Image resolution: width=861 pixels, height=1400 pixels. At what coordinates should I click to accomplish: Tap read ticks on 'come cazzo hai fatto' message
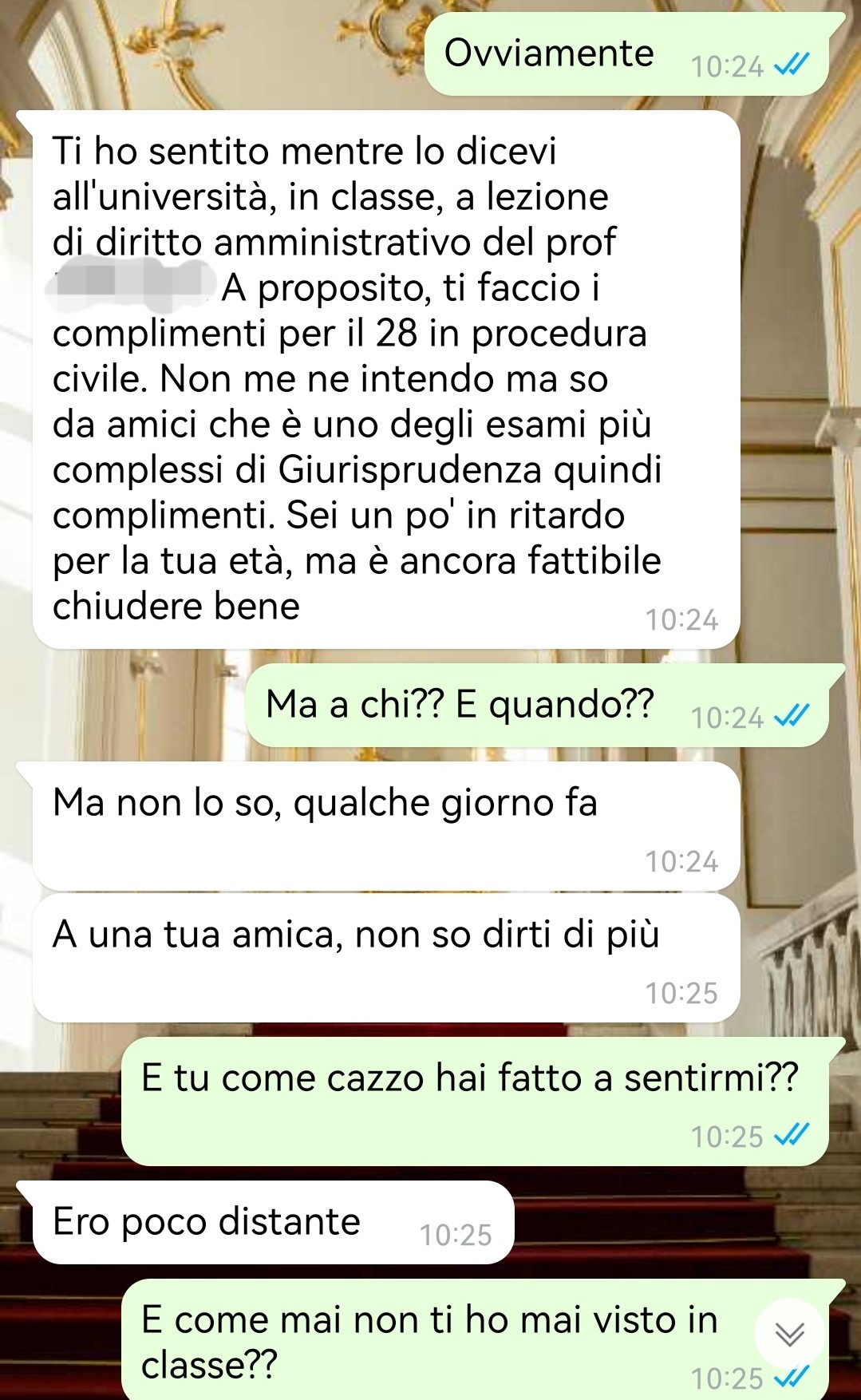click(792, 1134)
